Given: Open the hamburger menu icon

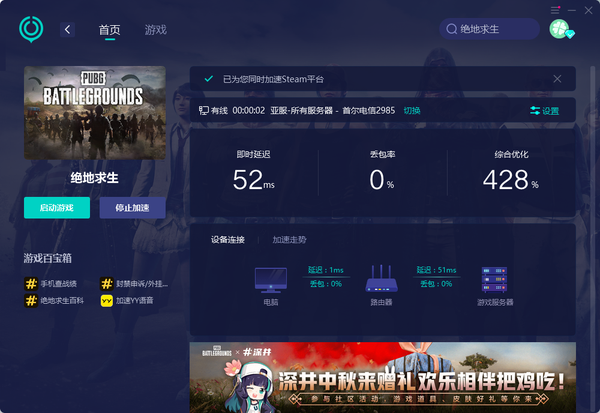Looking at the screenshot, I should pyautogui.click(x=555, y=10).
